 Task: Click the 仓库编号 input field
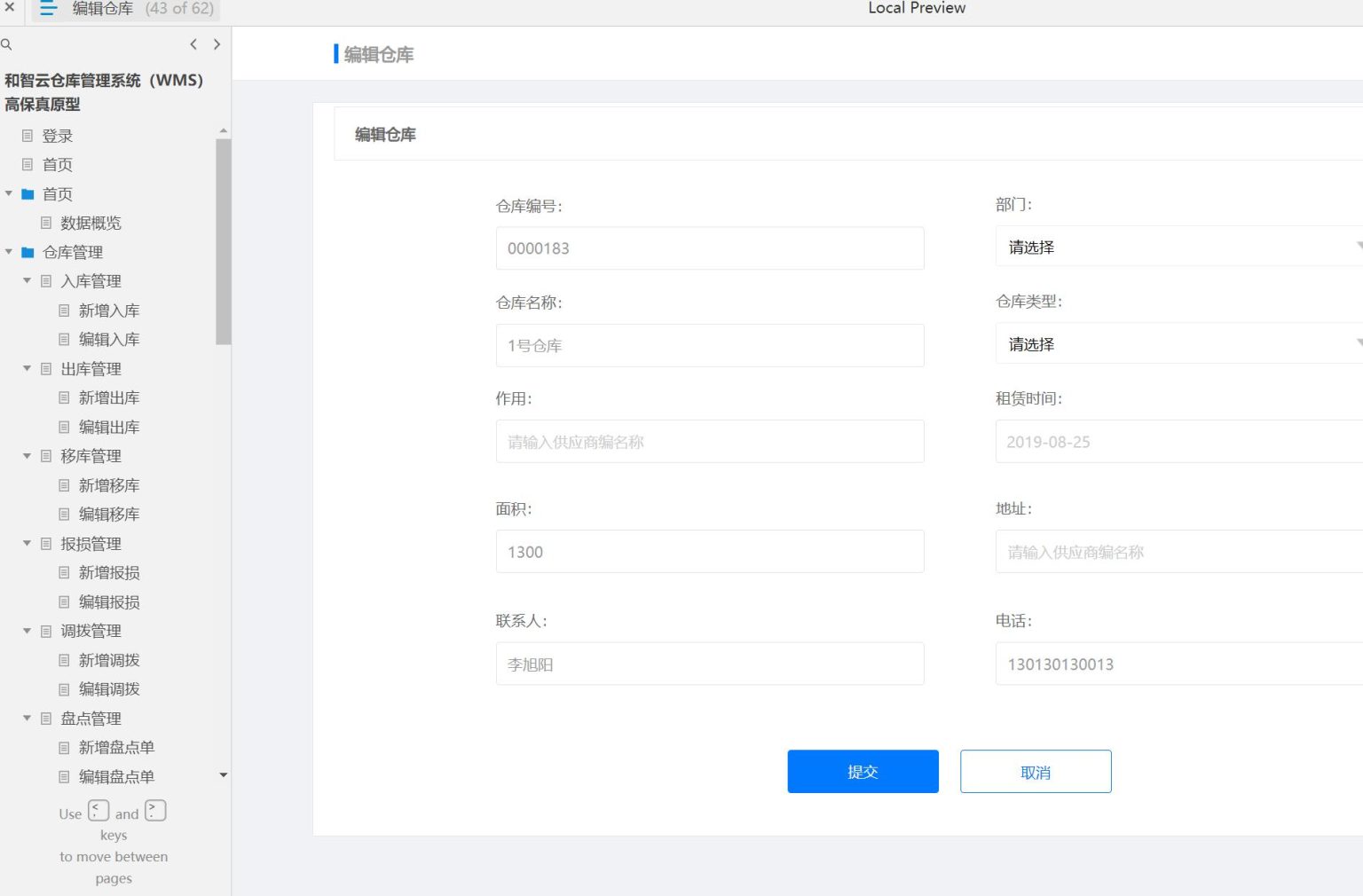[709, 248]
